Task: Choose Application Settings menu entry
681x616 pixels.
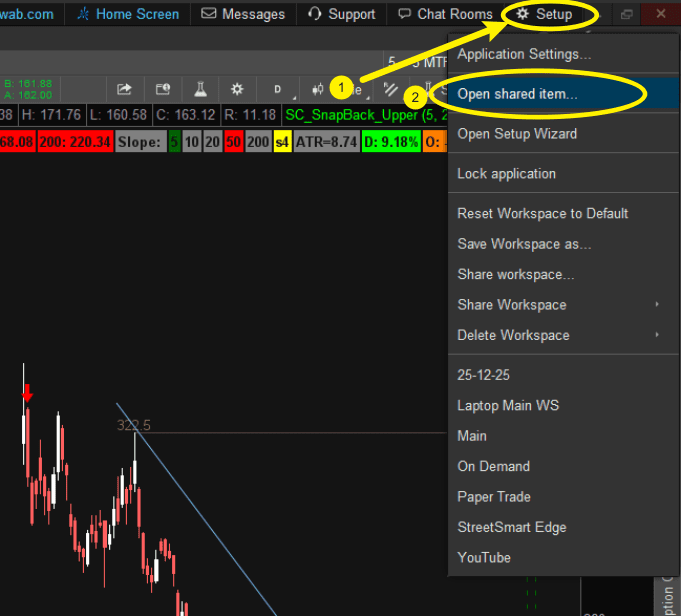Action: (x=524, y=54)
